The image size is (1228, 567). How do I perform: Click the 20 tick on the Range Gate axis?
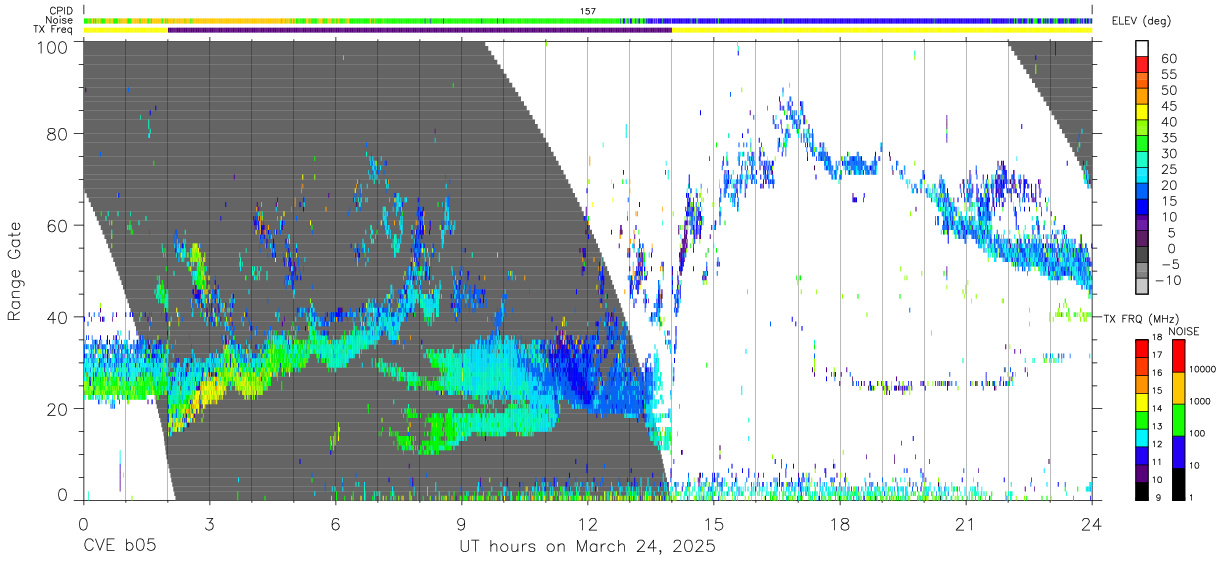59,409
